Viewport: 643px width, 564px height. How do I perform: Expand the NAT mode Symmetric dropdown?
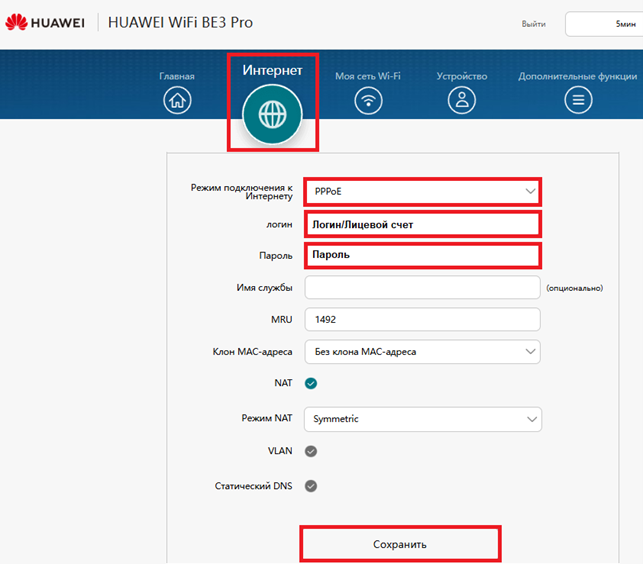[x=423, y=419]
